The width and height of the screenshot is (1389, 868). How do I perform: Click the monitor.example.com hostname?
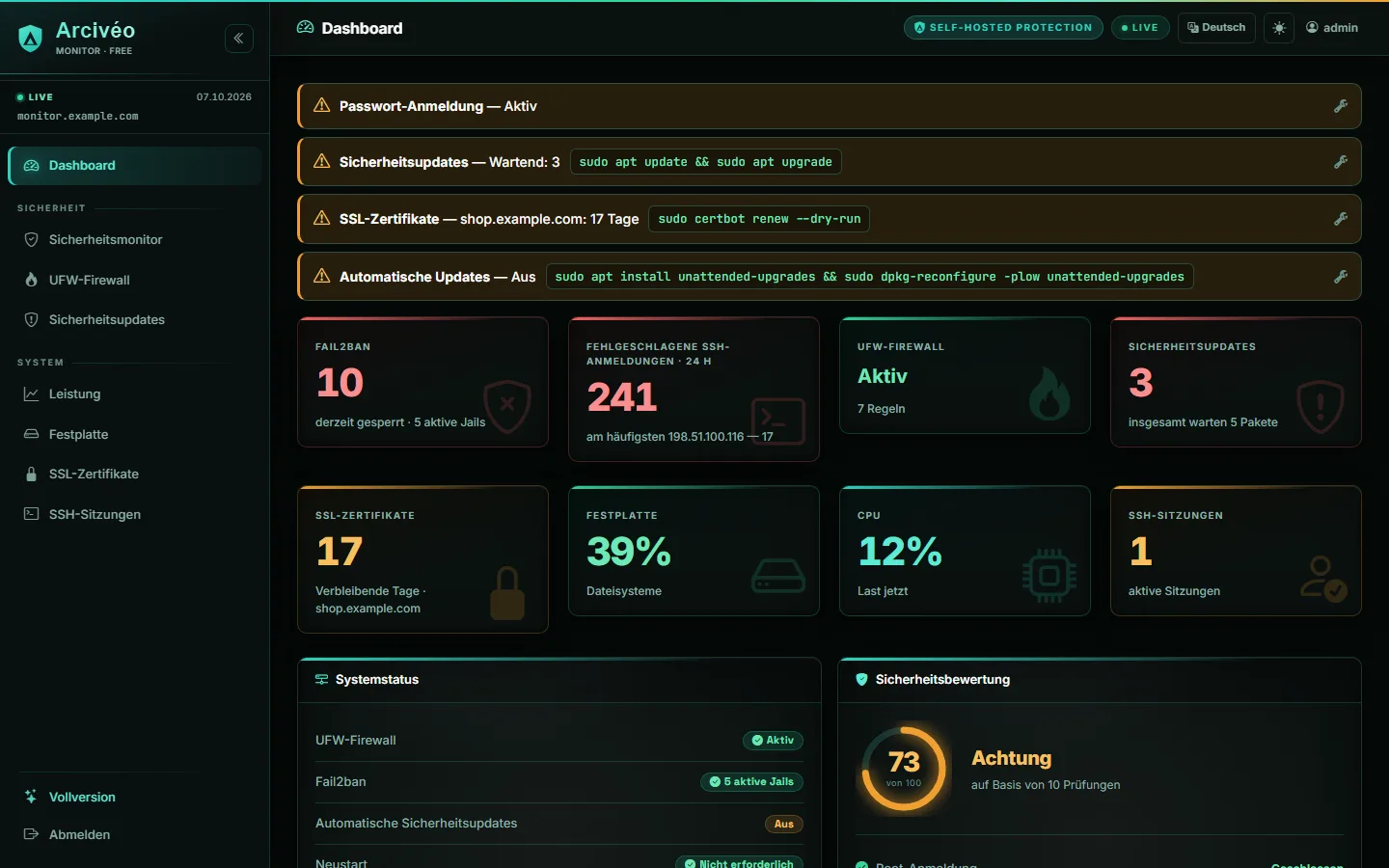[78, 117]
